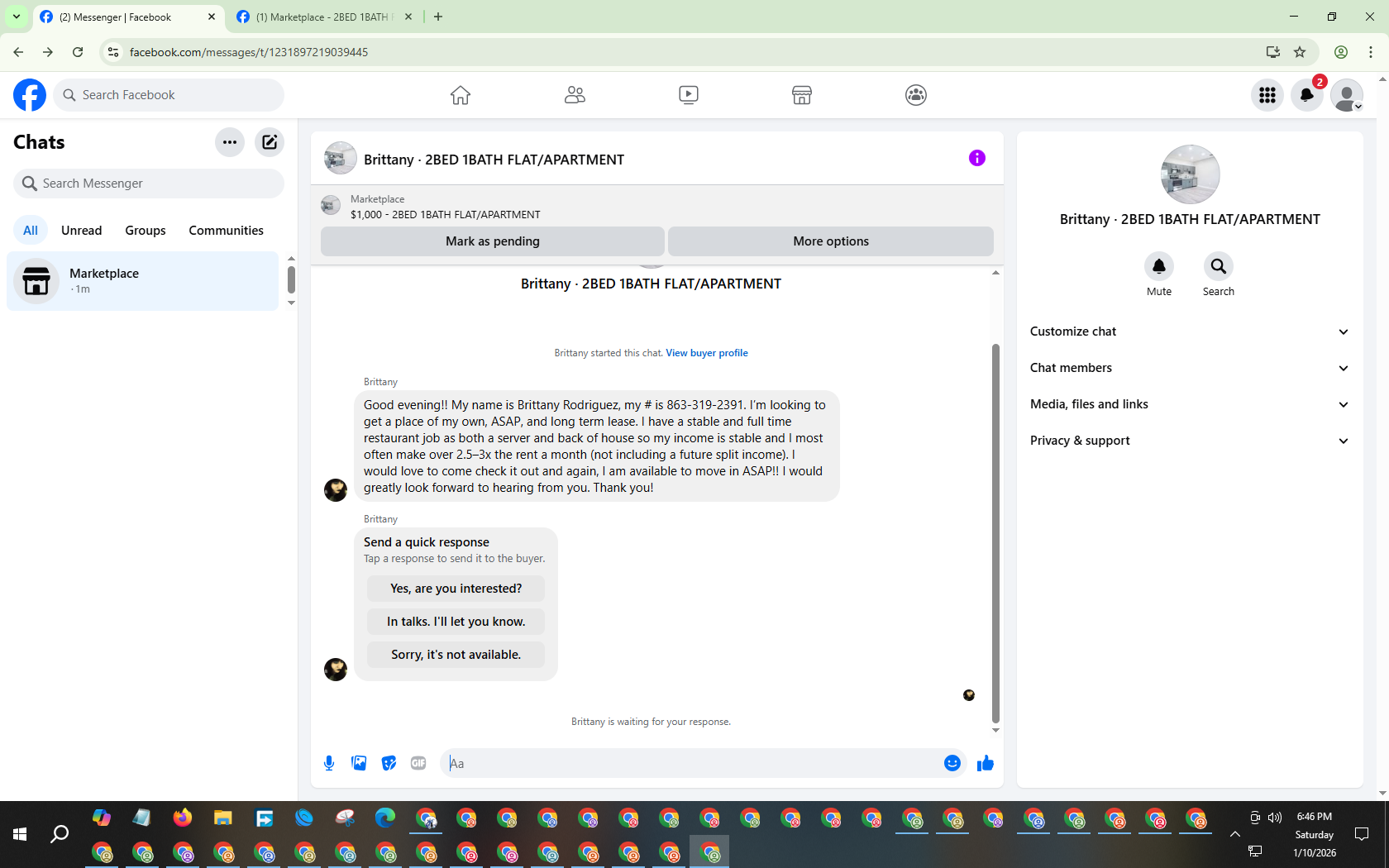Open emoji picker in message box
Viewport: 1389px width, 868px height.
click(952, 763)
